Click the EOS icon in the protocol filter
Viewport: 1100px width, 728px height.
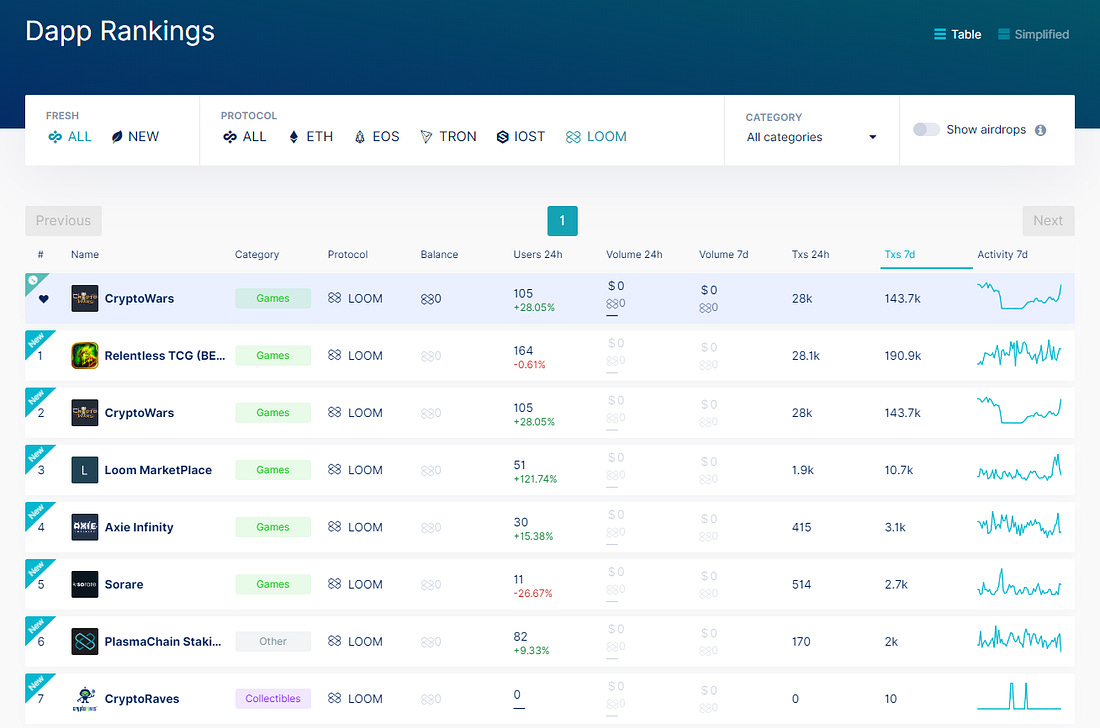pos(360,137)
